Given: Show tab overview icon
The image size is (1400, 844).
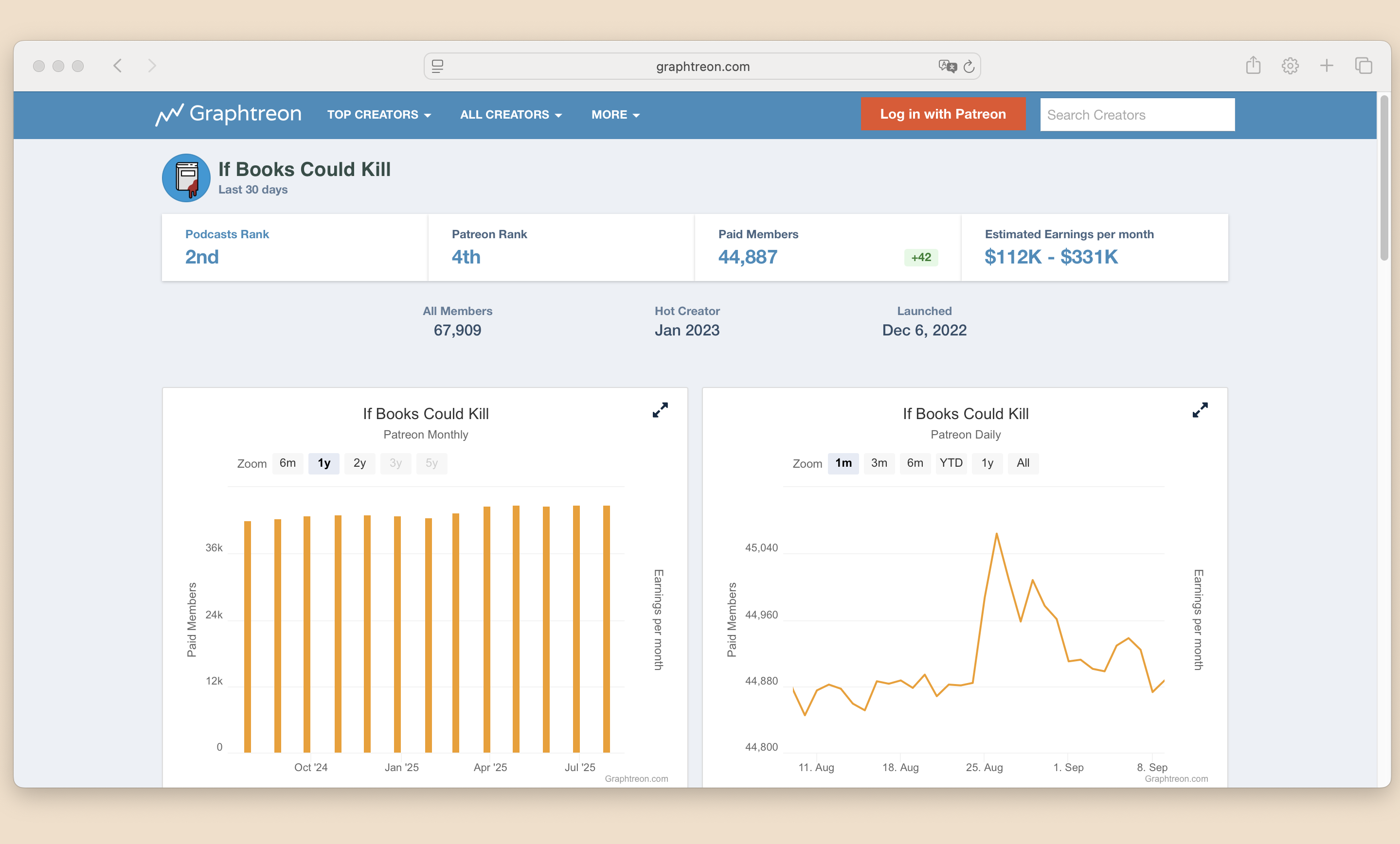Looking at the screenshot, I should pos(1363,66).
